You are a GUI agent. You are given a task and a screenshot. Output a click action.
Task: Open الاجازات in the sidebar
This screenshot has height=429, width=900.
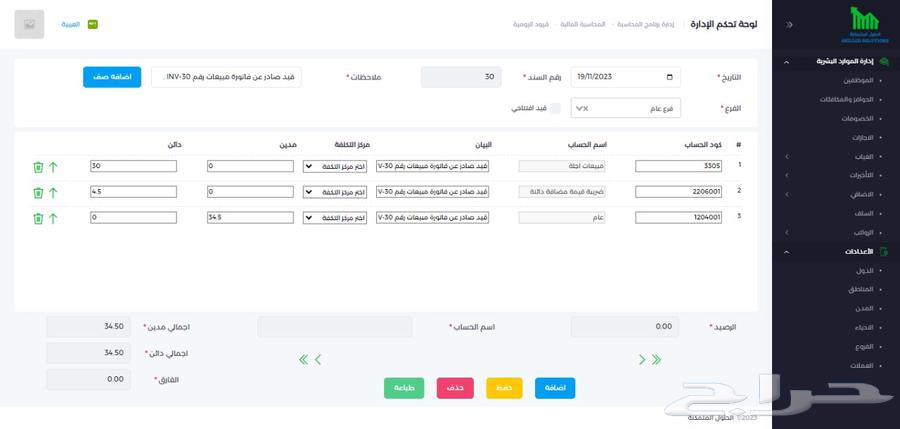coord(863,137)
